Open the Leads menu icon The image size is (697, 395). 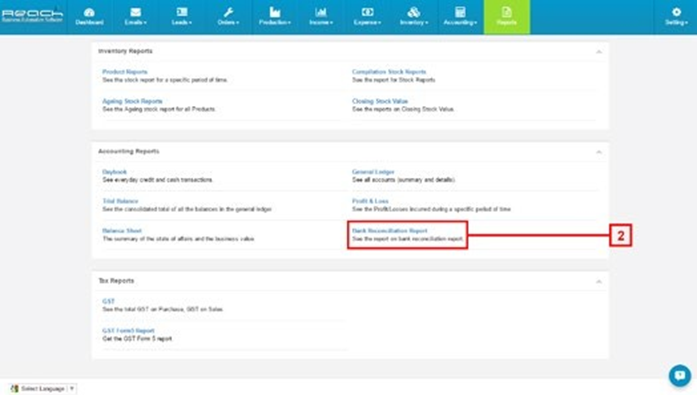click(x=182, y=17)
